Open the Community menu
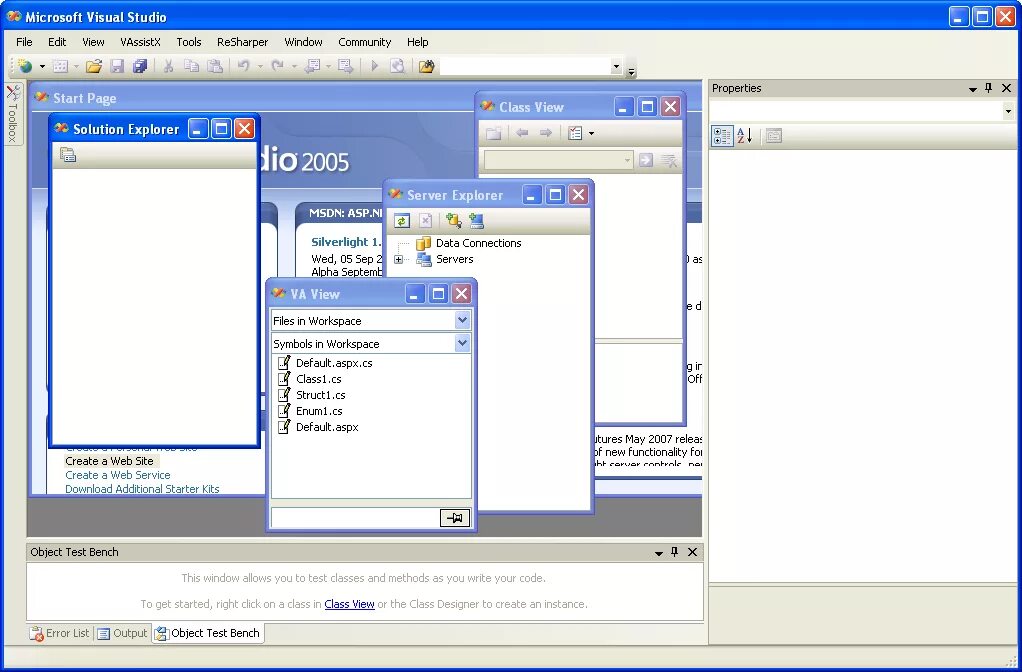The image size is (1022, 672). coord(364,42)
